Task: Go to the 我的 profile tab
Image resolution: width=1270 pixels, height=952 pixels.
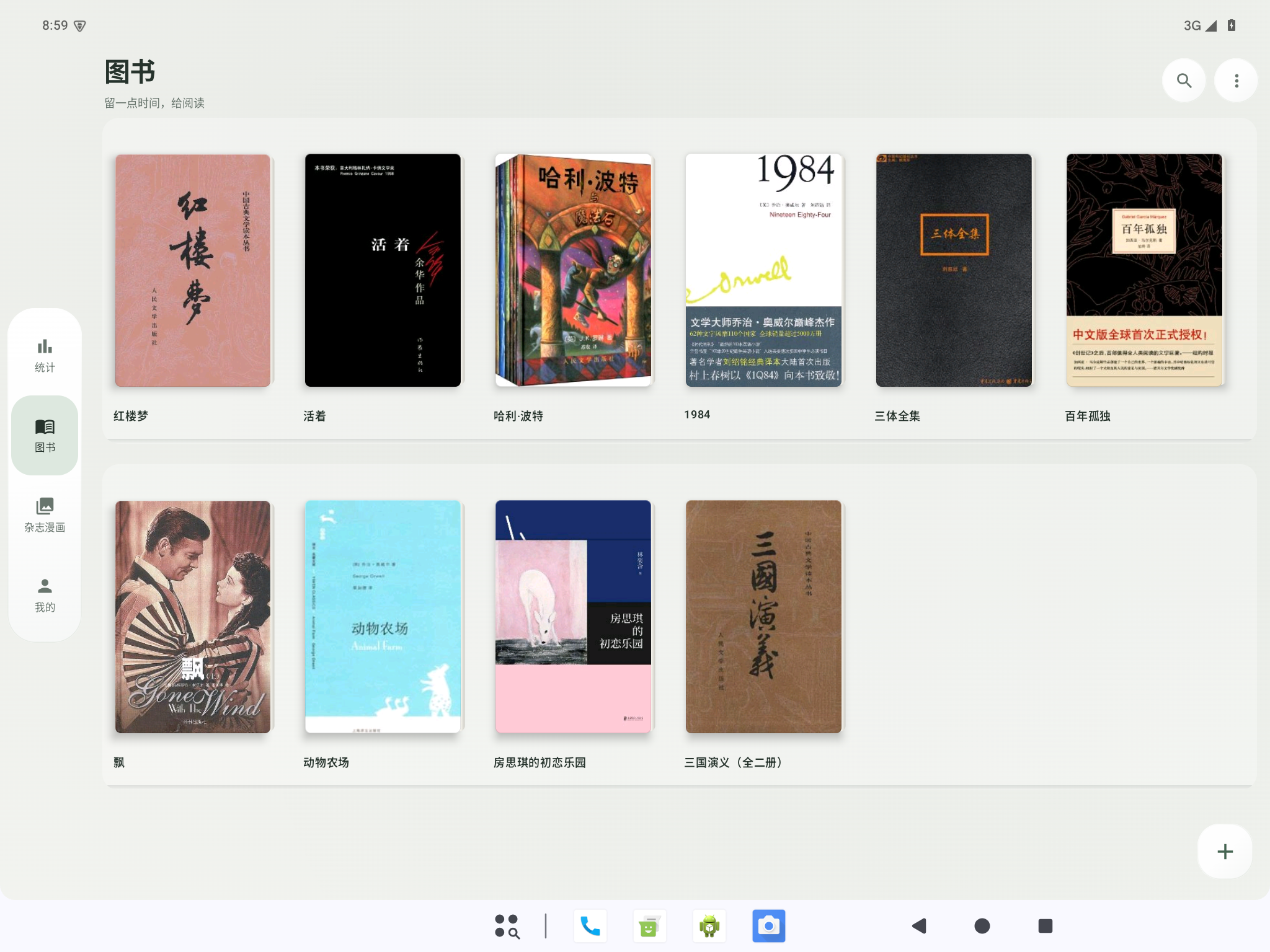Action: 45,595
